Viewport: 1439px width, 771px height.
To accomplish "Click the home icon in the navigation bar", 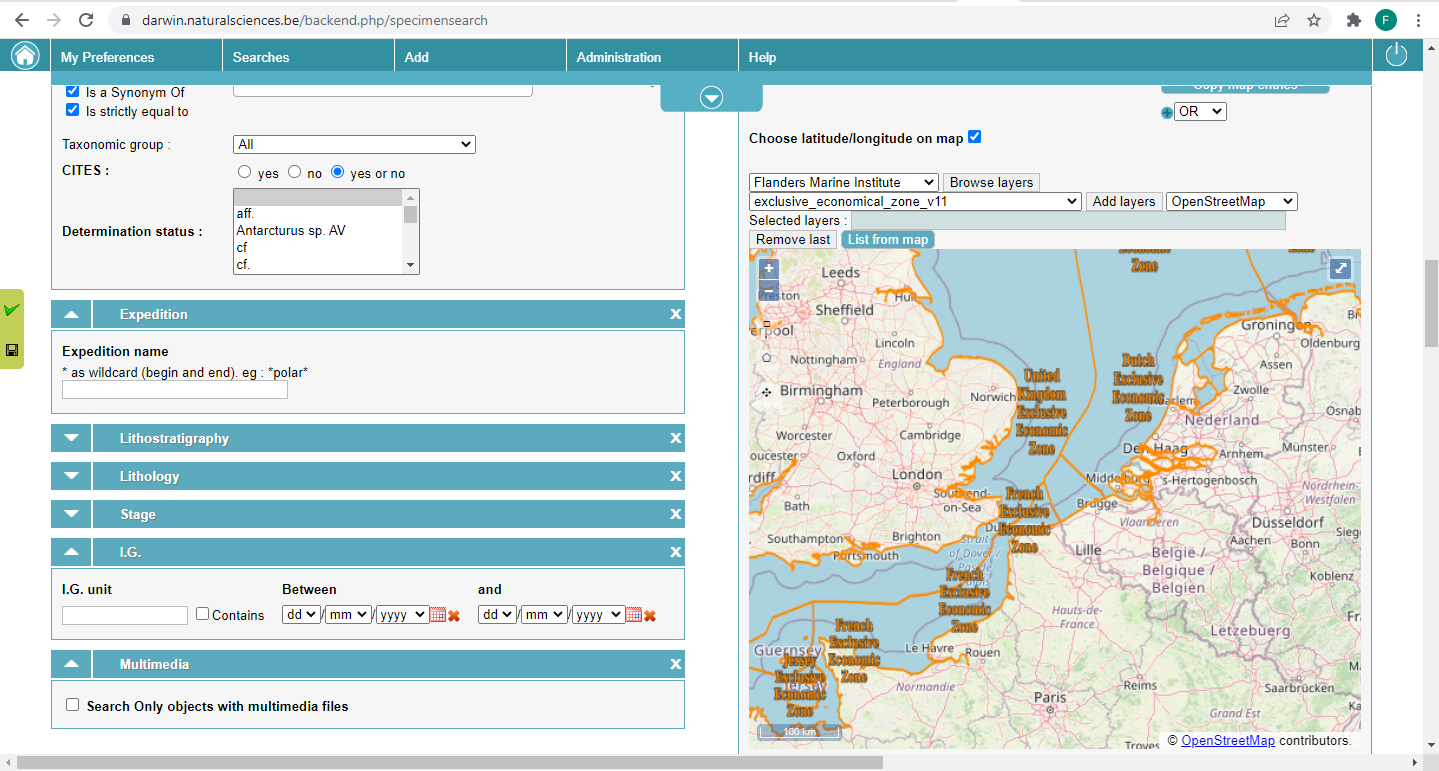I will point(25,56).
